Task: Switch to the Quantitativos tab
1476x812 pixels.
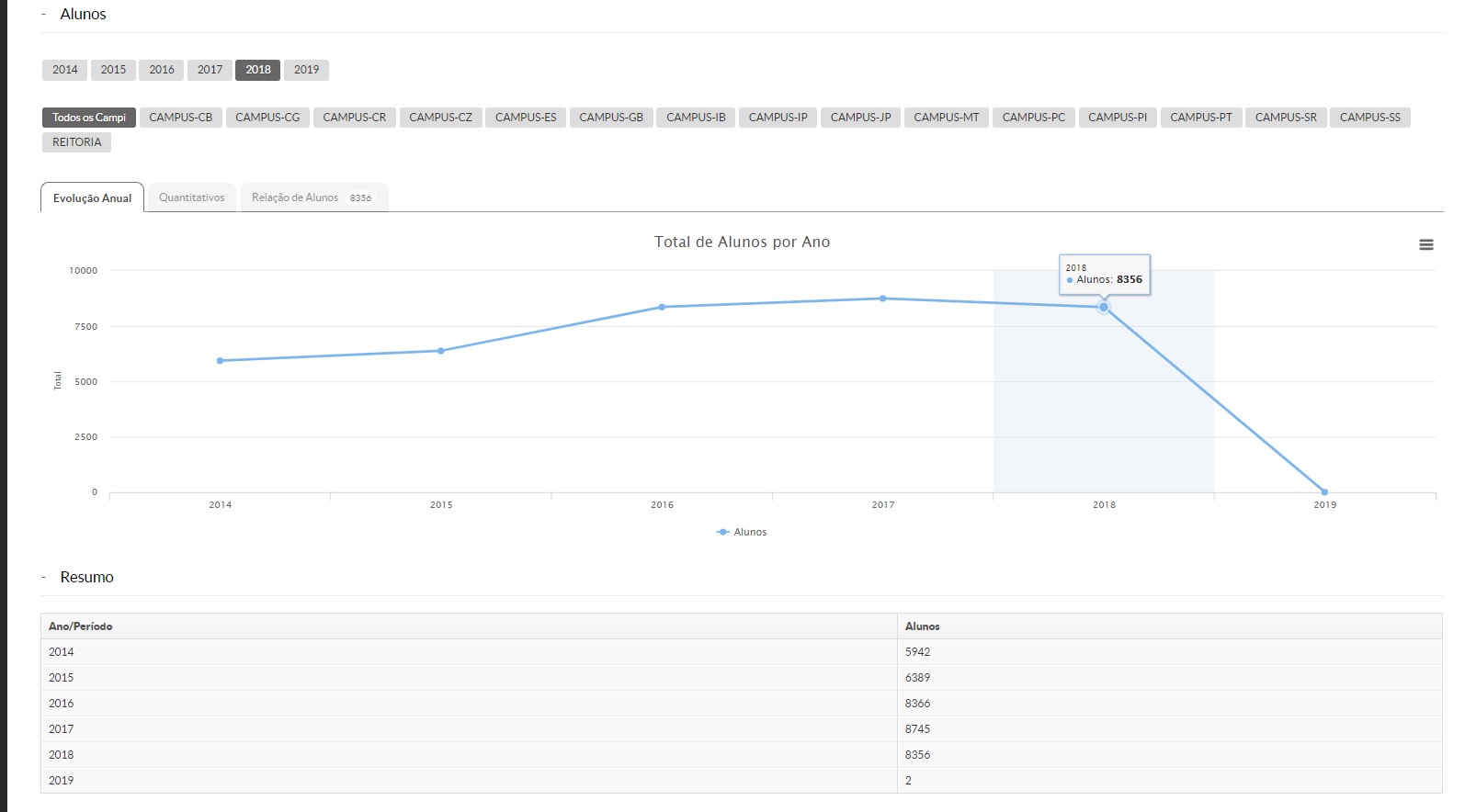Action: point(191,197)
